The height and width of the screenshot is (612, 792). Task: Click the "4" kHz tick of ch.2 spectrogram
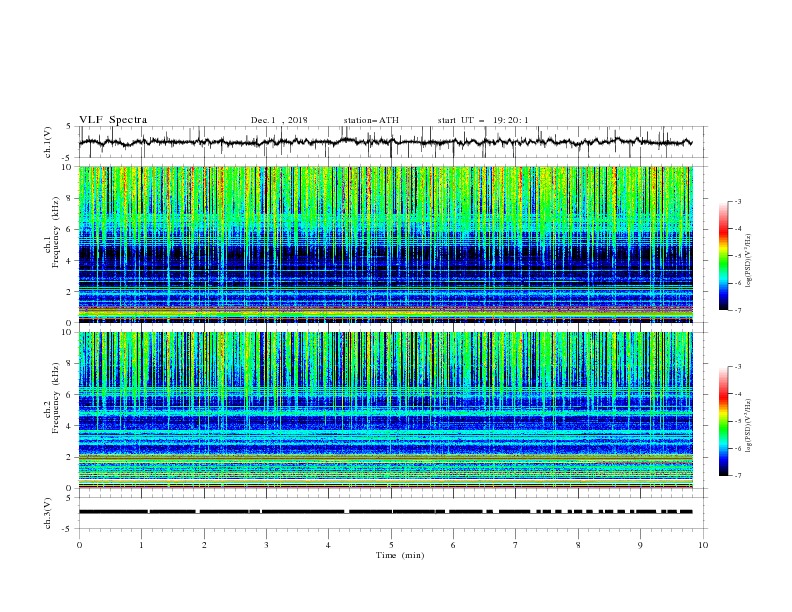(x=69, y=426)
